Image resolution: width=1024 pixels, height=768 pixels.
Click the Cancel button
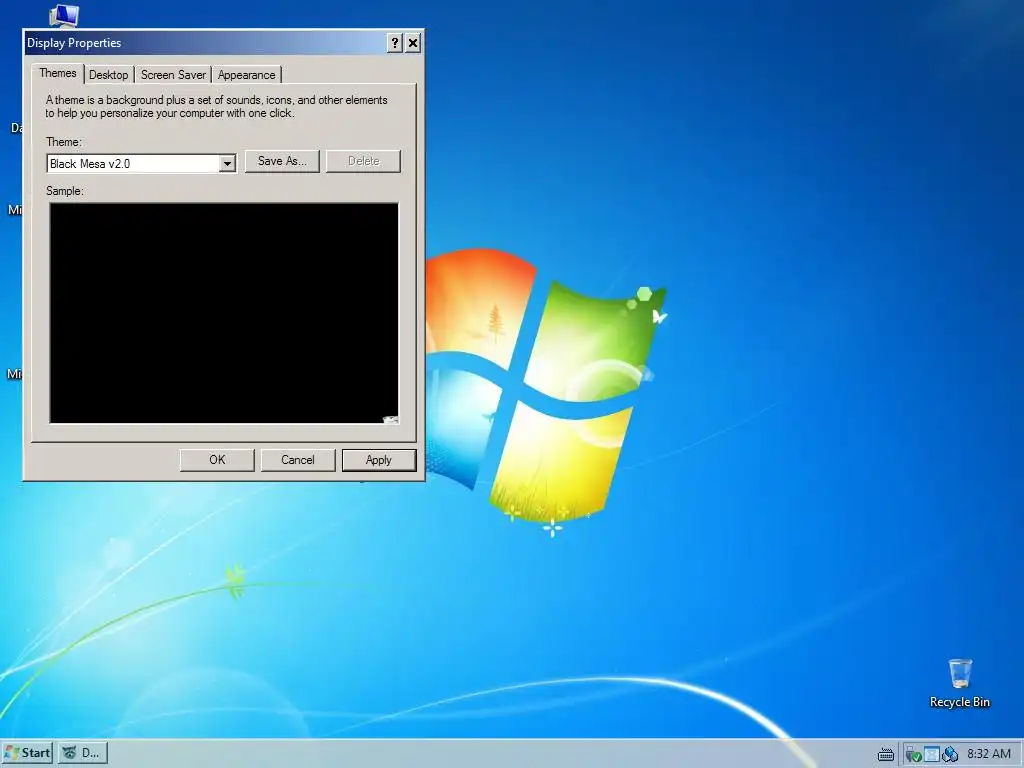pos(298,460)
